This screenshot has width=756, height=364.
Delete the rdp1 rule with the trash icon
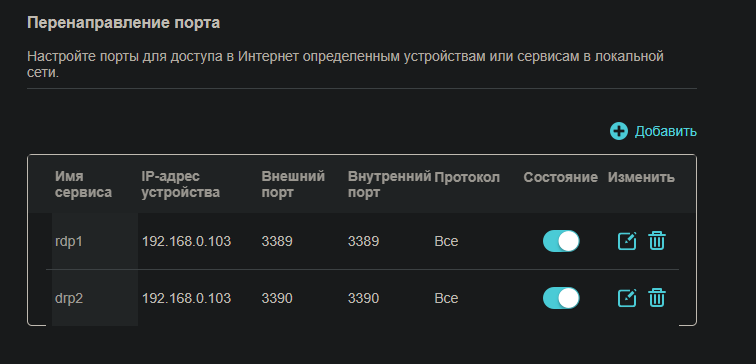click(657, 241)
